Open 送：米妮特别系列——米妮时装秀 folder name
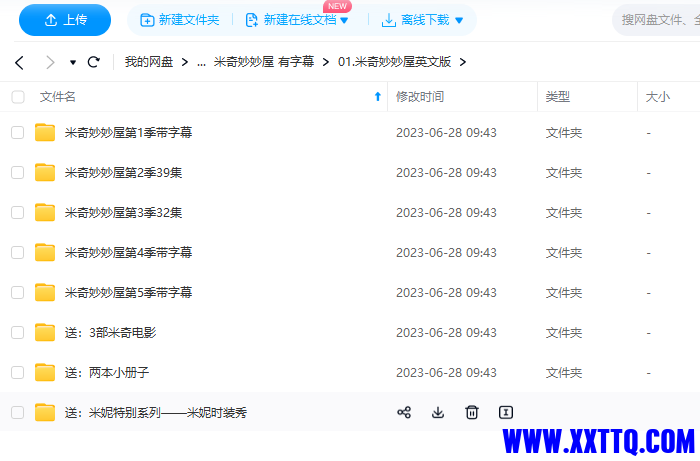This screenshot has height=461, width=700. (x=156, y=412)
